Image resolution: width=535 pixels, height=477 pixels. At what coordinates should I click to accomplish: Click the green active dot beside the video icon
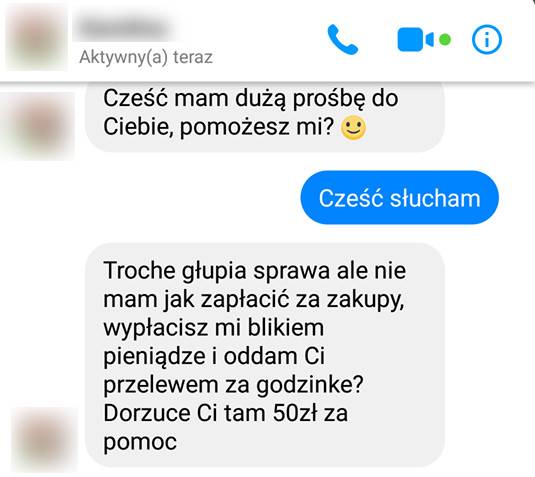(445, 40)
